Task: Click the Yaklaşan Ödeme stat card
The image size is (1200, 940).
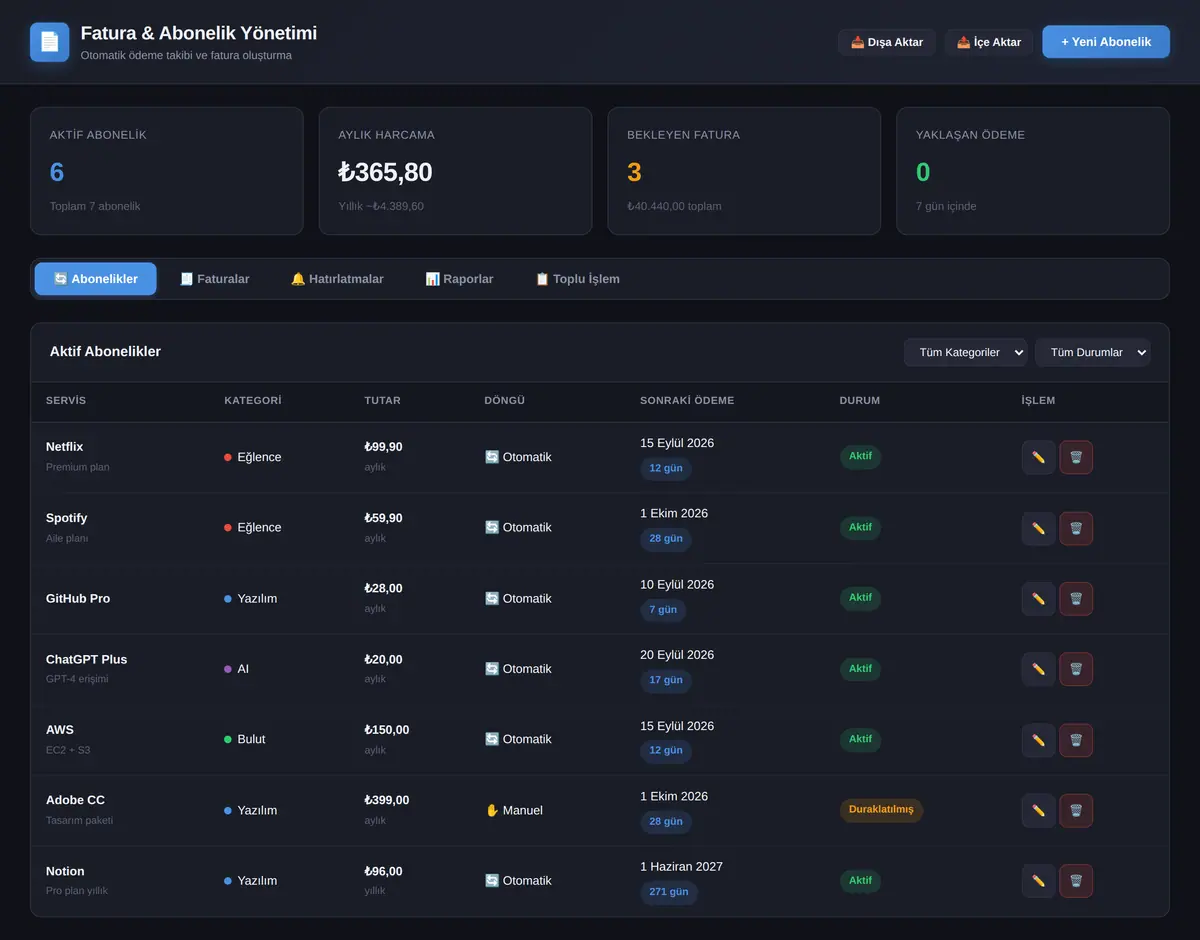Action: point(1033,171)
